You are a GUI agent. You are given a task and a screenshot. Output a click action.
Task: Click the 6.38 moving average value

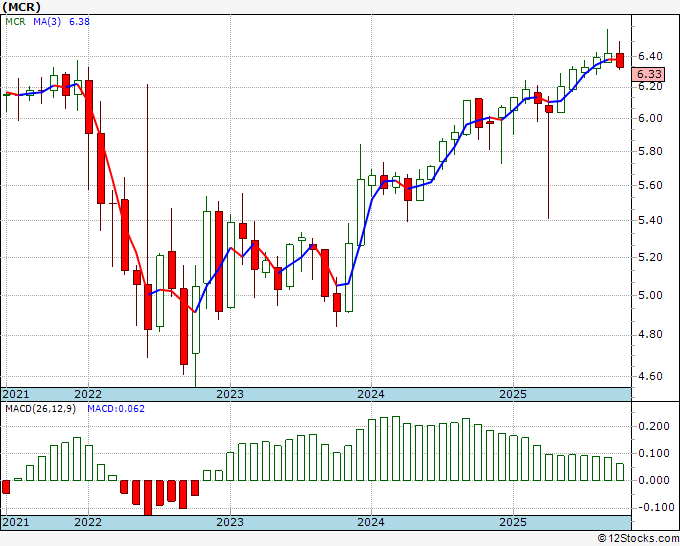[79, 21]
